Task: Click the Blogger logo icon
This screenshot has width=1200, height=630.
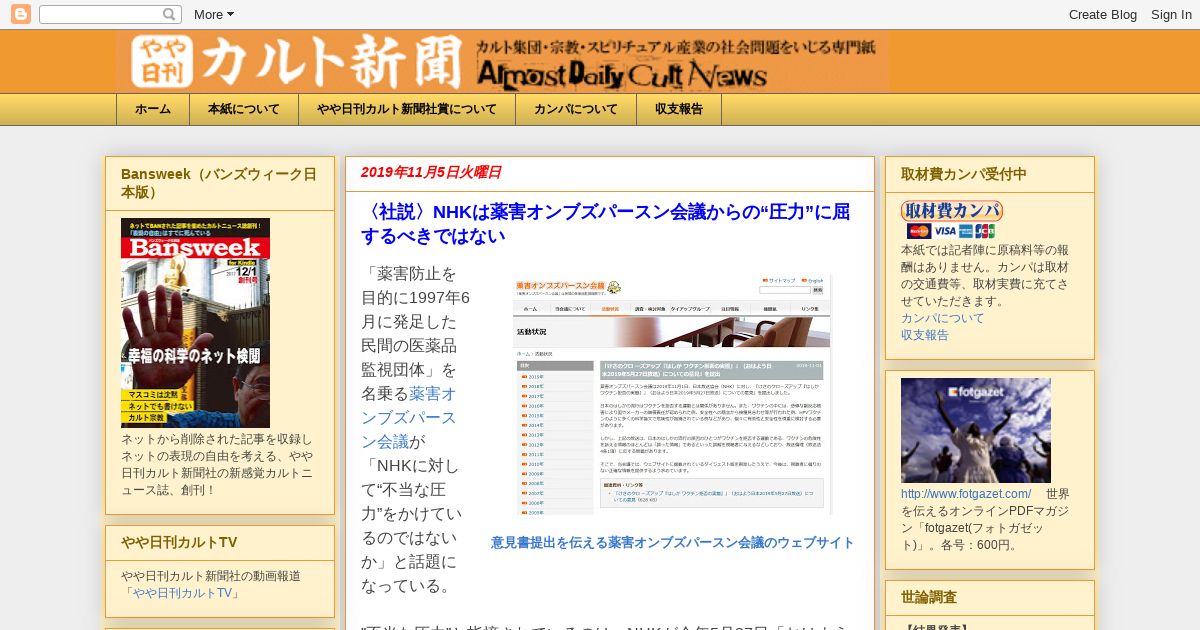Action: pyautogui.click(x=20, y=14)
